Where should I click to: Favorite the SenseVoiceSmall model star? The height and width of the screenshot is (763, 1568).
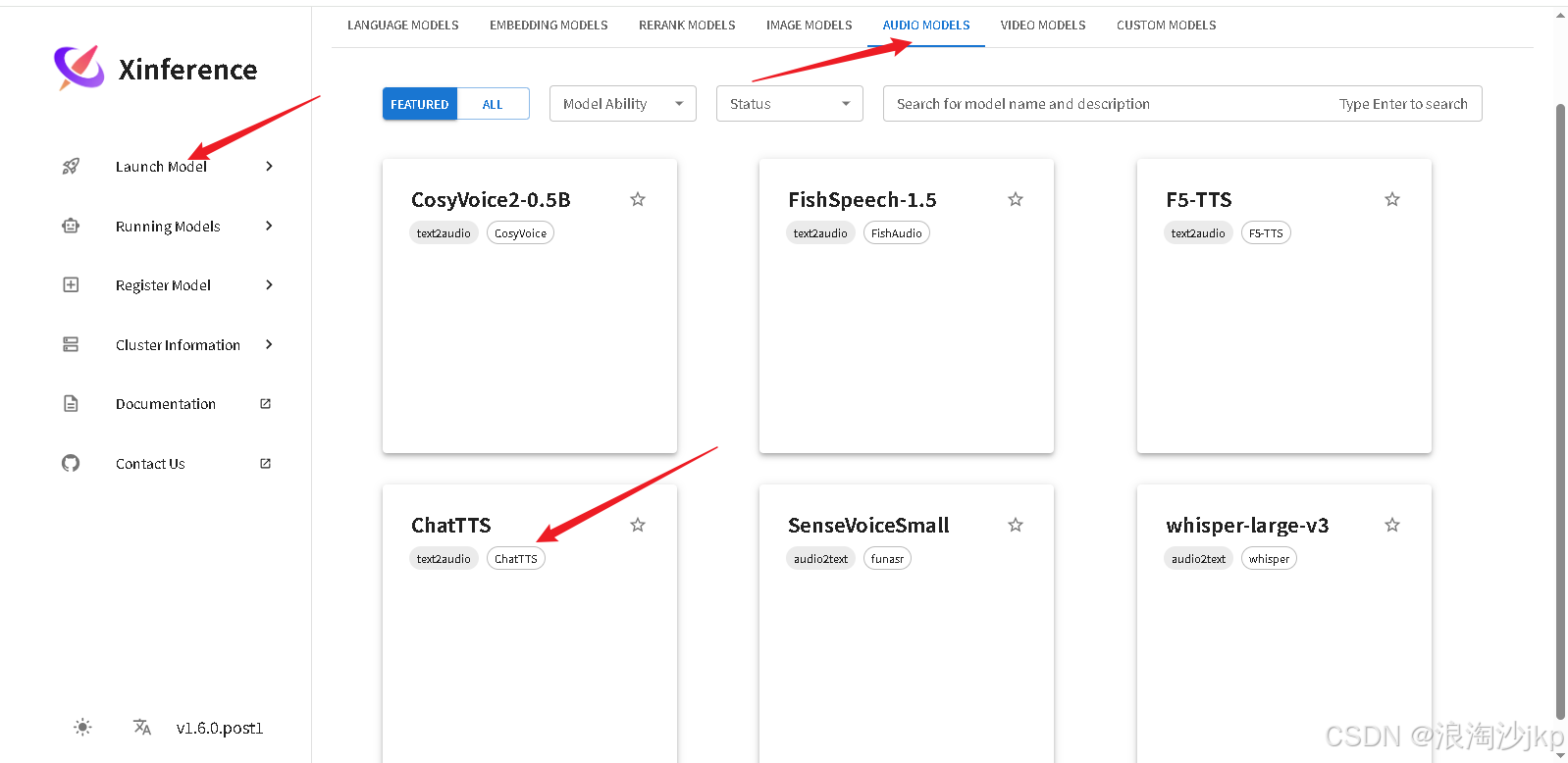(1016, 525)
